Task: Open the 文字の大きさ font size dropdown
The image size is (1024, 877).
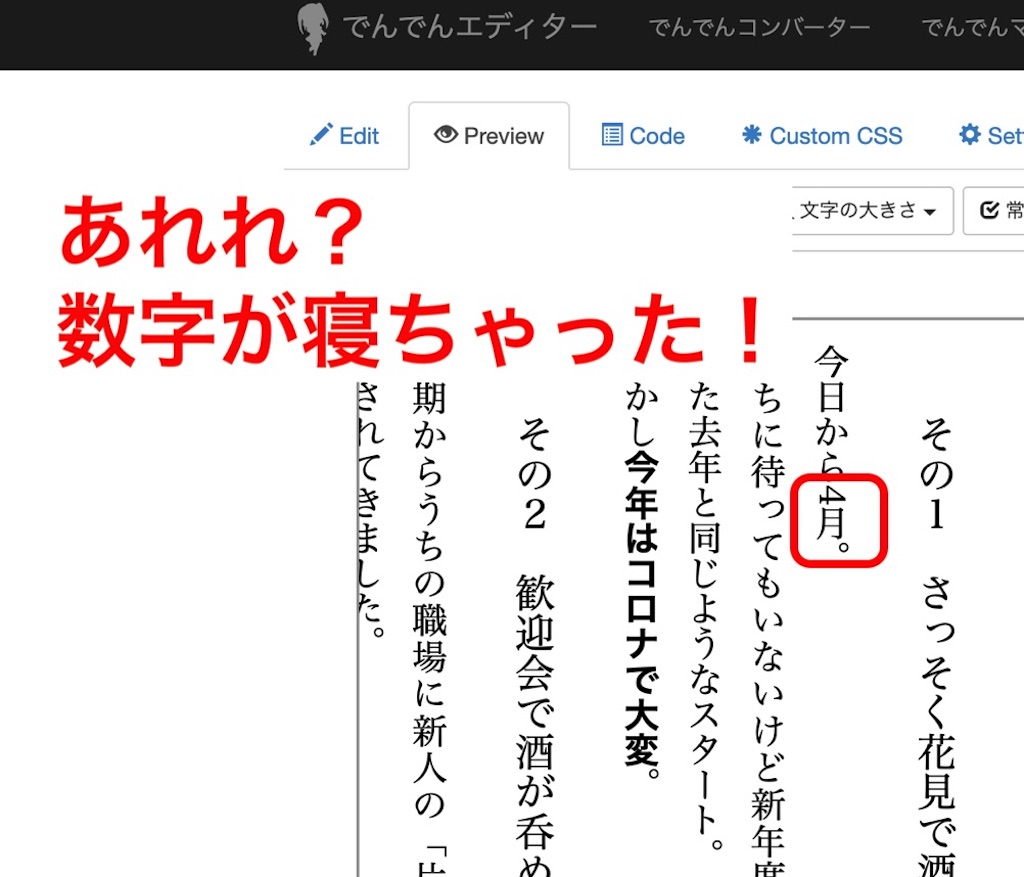Action: click(868, 210)
